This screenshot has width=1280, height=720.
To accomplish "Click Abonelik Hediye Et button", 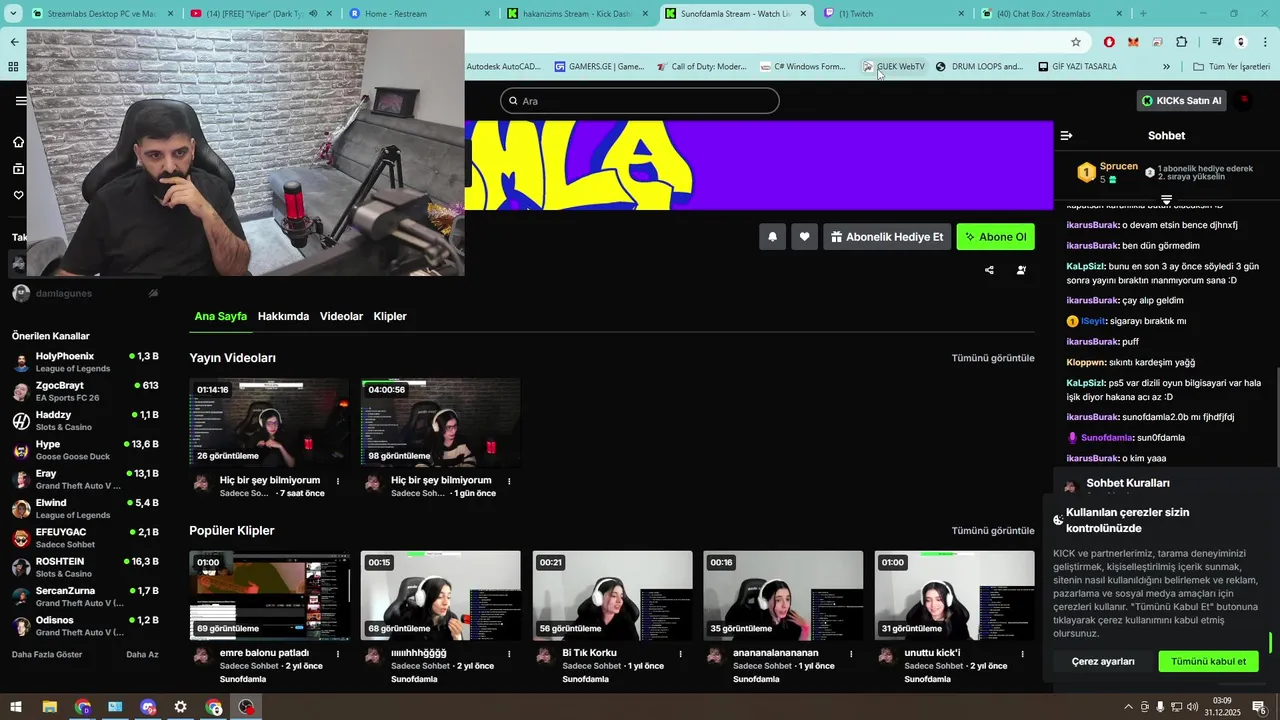I will (887, 237).
